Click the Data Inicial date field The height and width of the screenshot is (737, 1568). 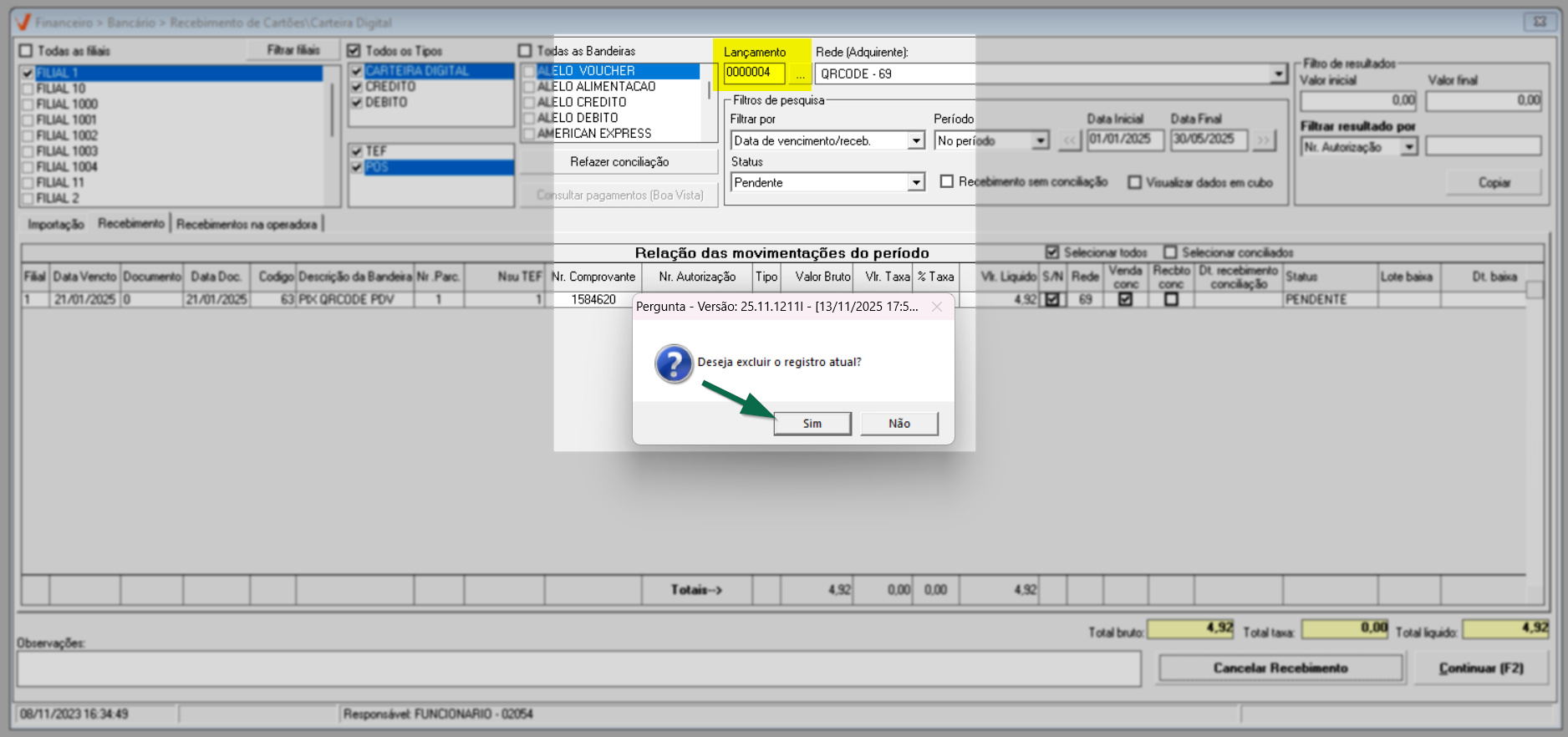(x=1125, y=140)
